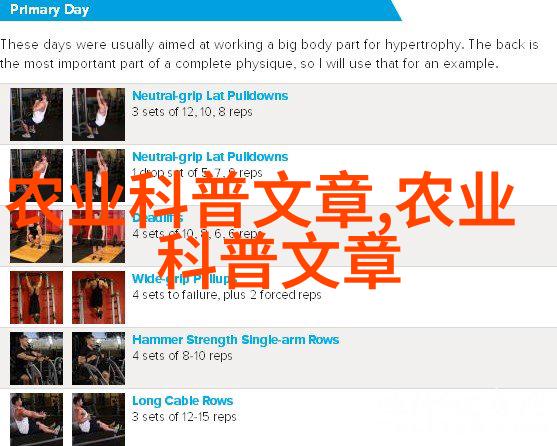Open first Deadlifts thumbnail with yellow platform
557x446 pixels.
click(x=37, y=236)
